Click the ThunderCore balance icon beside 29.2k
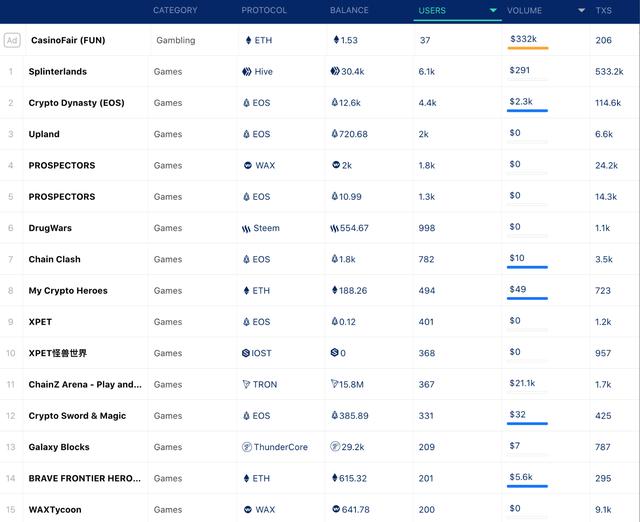This screenshot has height=522, width=640. coord(335,446)
